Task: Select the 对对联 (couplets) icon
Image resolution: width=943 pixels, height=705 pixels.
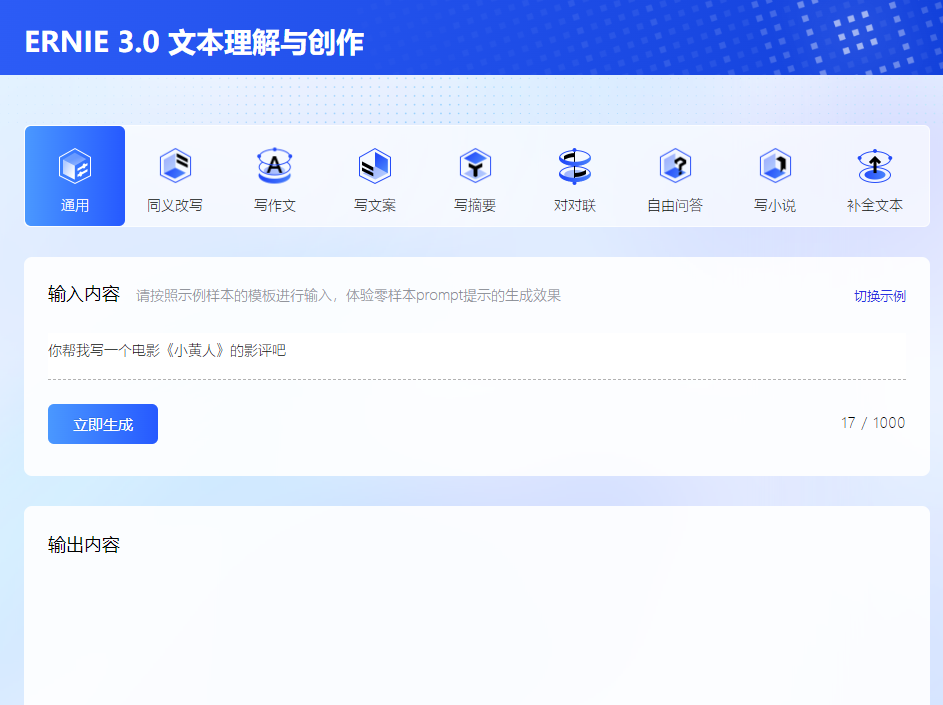Action: [x=575, y=166]
